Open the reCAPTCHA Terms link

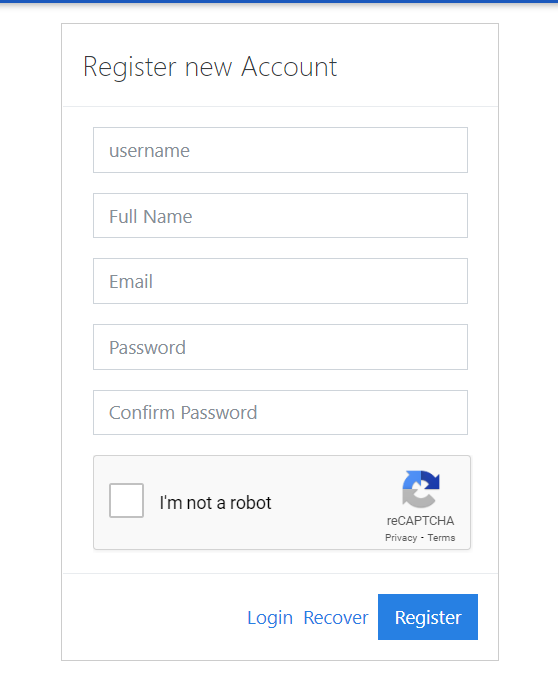tap(441, 538)
